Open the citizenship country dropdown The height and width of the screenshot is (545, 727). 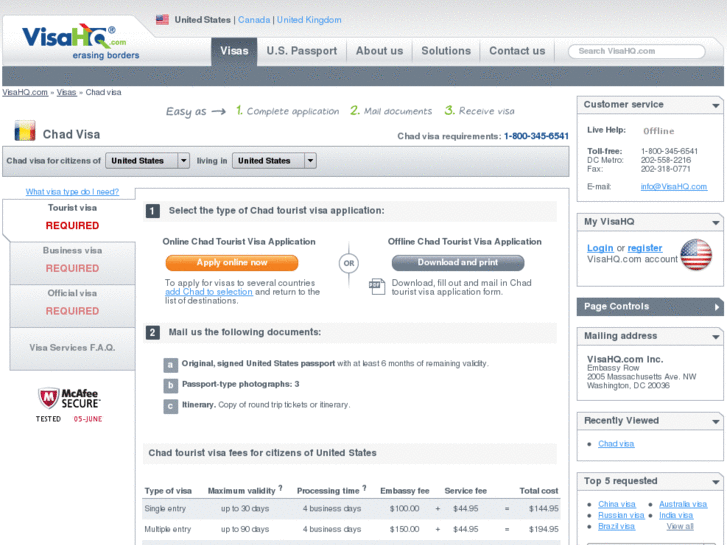(x=147, y=160)
